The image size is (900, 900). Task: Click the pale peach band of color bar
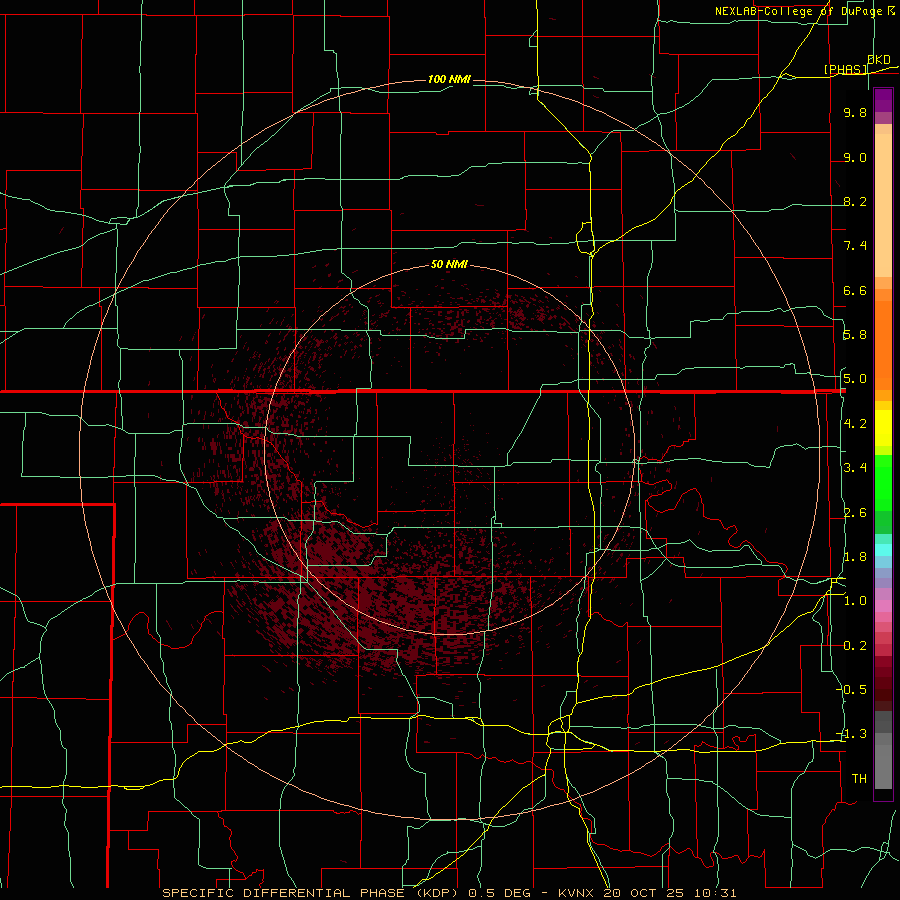pyautogui.click(x=883, y=205)
